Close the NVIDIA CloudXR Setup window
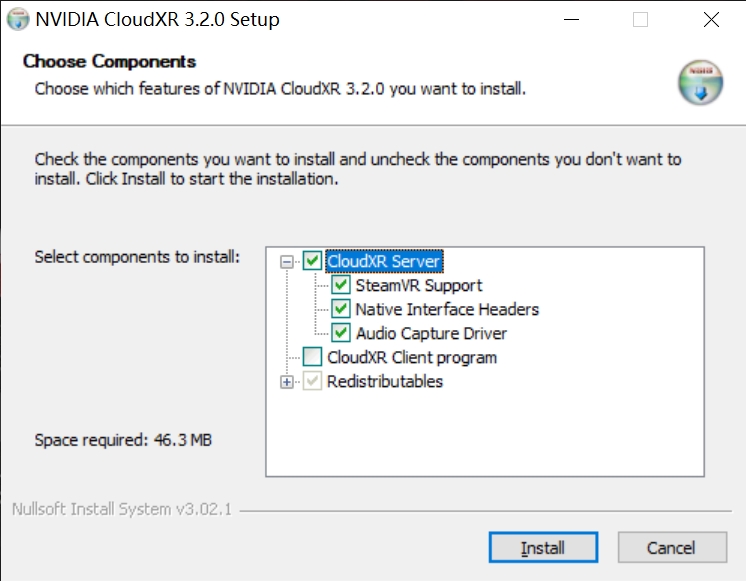This screenshot has width=746, height=581. pos(711,20)
